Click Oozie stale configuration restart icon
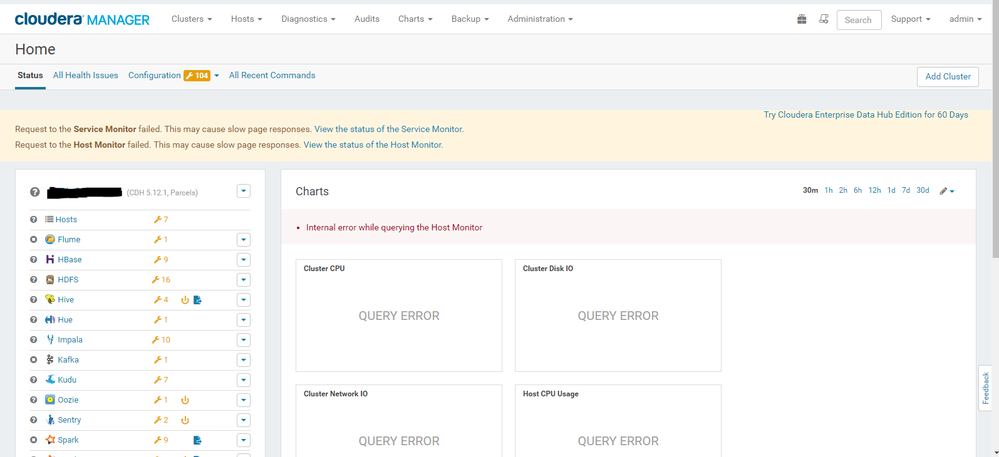The image size is (999, 457). coord(185,400)
